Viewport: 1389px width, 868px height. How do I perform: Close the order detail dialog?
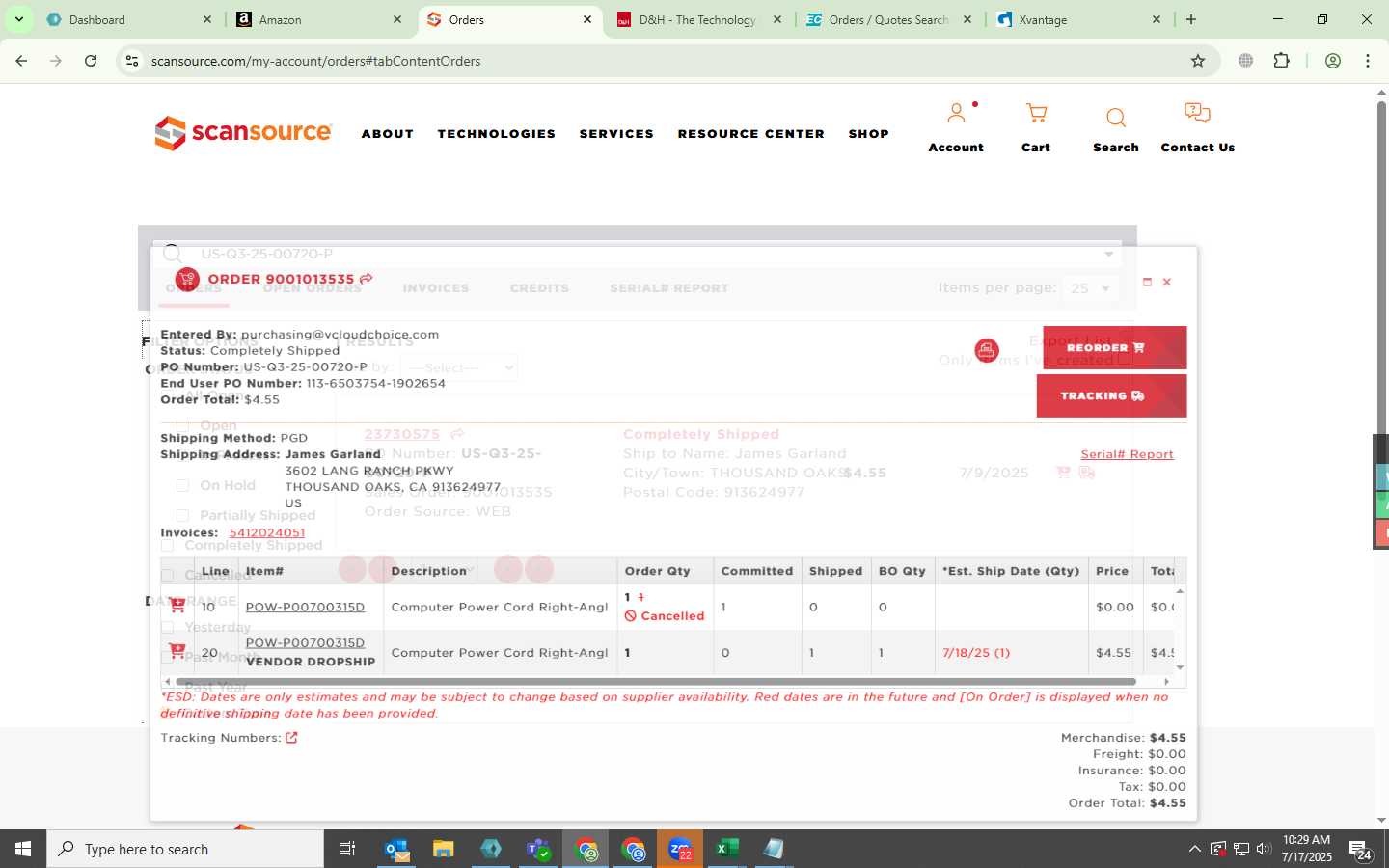coord(1167,282)
